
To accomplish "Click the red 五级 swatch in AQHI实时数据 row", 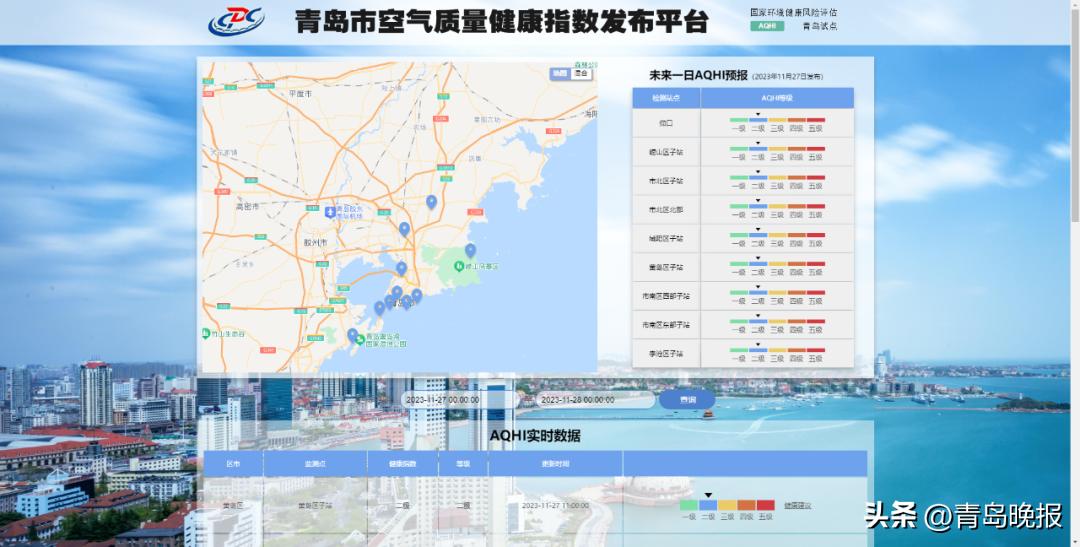I will (x=766, y=505).
